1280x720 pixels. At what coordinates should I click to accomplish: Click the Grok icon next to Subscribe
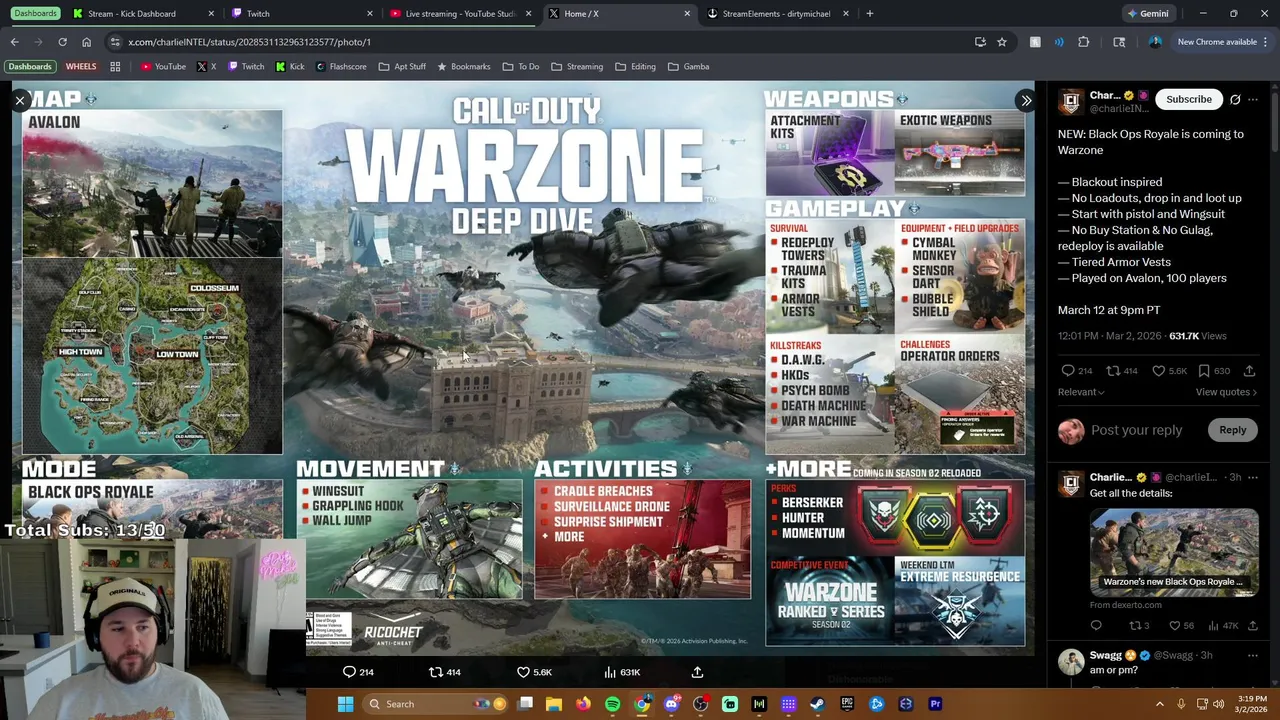(x=1235, y=99)
